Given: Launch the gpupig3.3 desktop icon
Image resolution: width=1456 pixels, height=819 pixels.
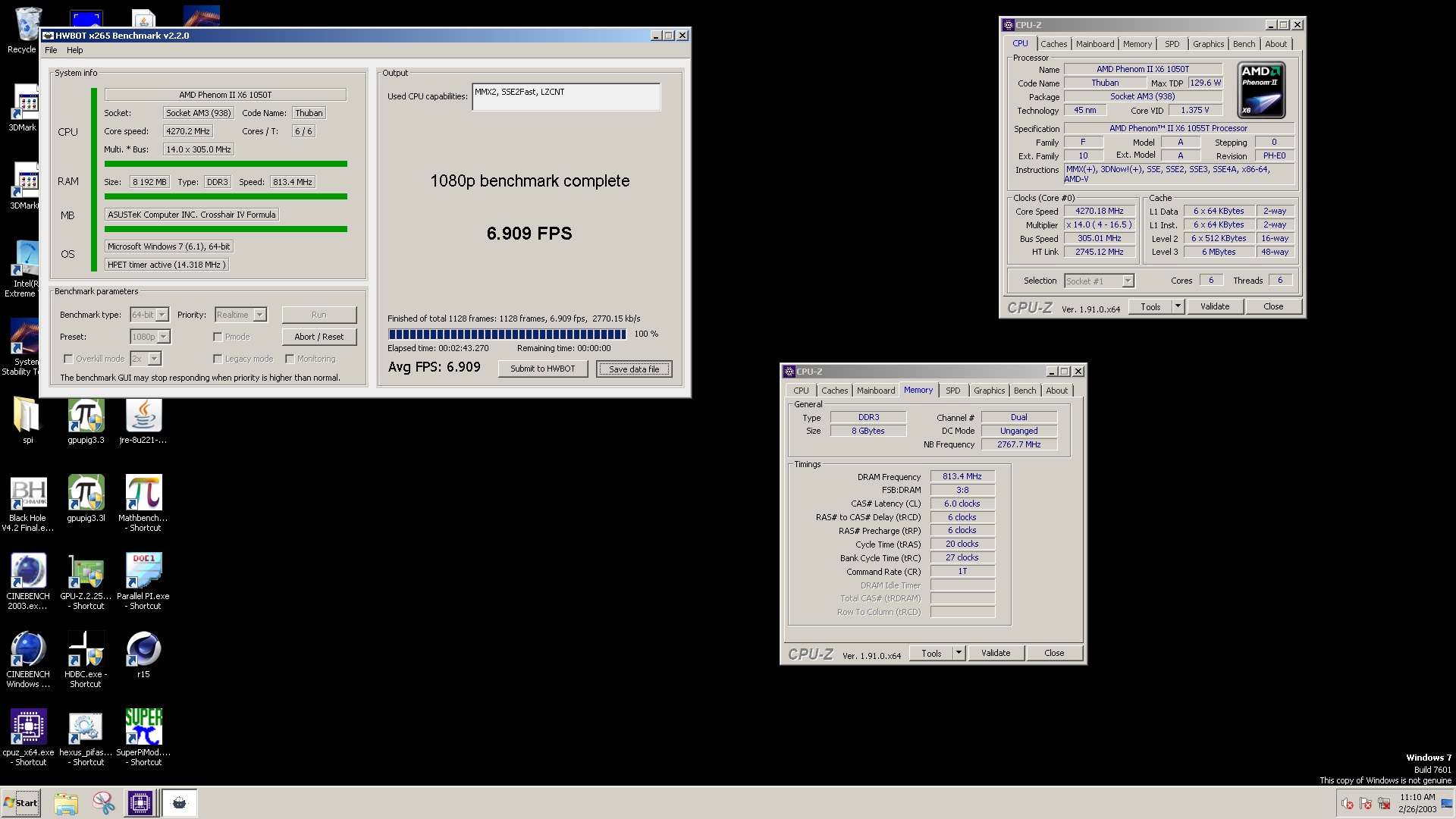Looking at the screenshot, I should (x=86, y=421).
